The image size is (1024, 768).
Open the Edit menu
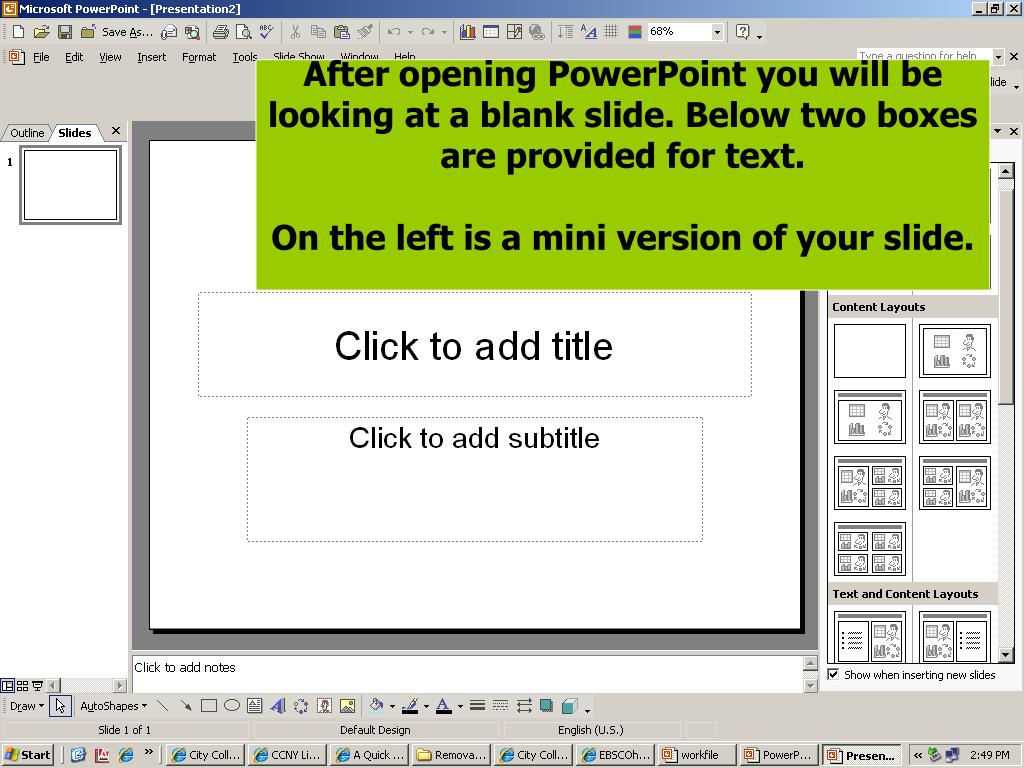(74, 57)
